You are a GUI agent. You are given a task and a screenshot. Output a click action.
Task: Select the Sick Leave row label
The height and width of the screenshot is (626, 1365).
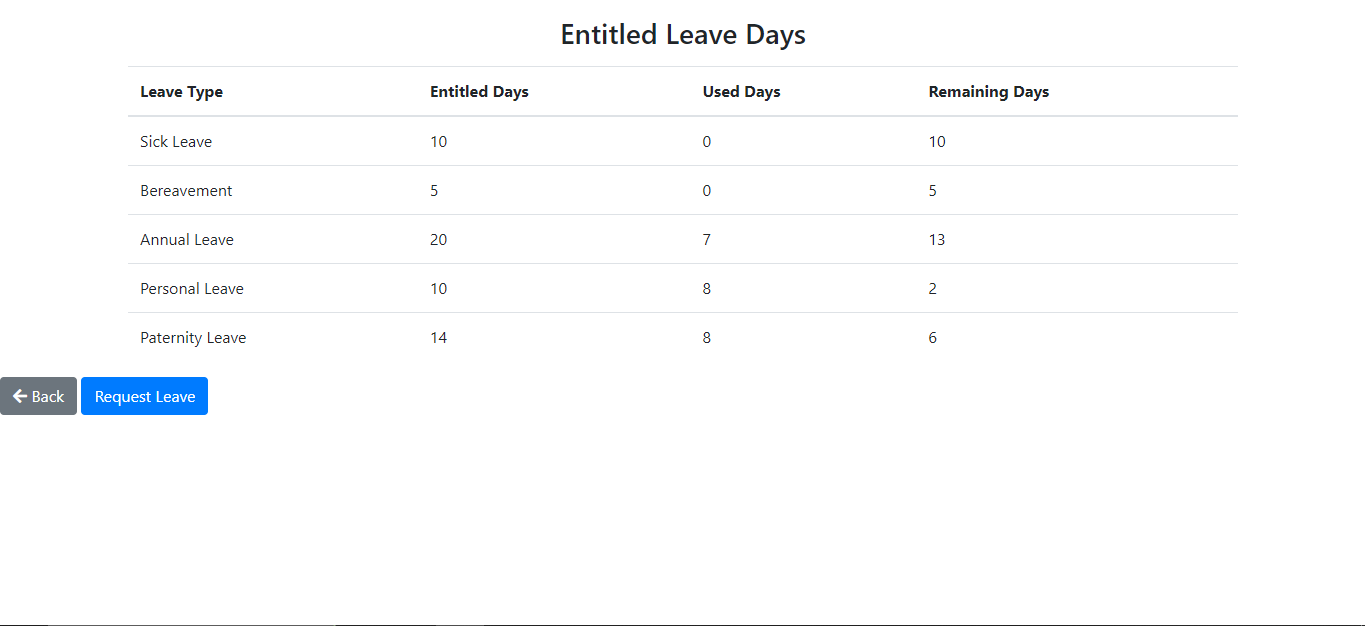pos(176,141)
